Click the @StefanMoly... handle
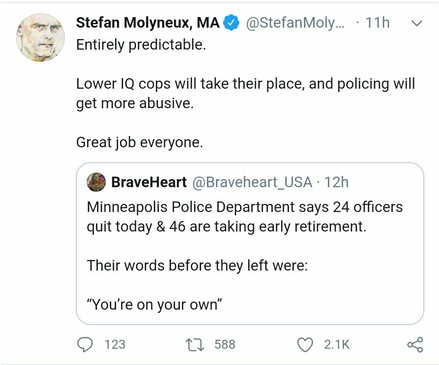The width and height of the screenshot is (439, 365). click(x=296, y=23)
